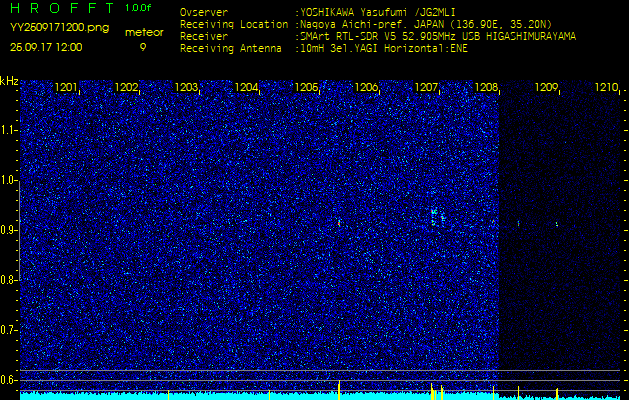The width and height of the screenshot is (629, 400).
Task: Click the meteor echo between 1205 and 1206
Action: (x=339, y=223)
